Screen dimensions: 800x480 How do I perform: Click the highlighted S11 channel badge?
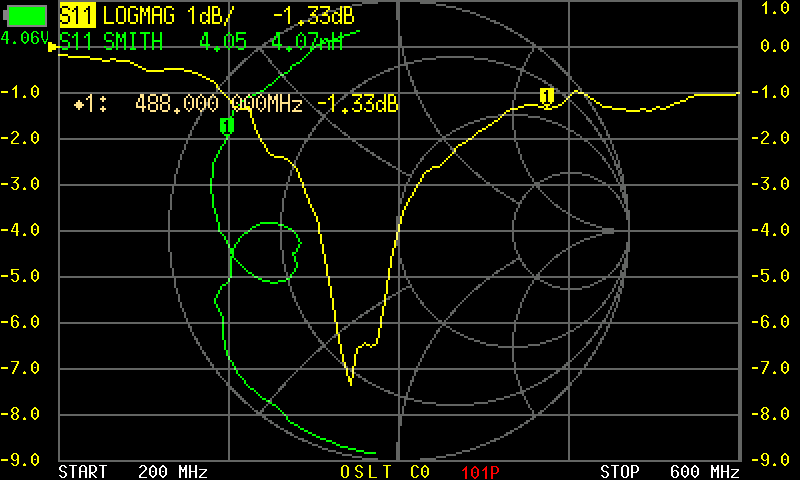(76, 17)
